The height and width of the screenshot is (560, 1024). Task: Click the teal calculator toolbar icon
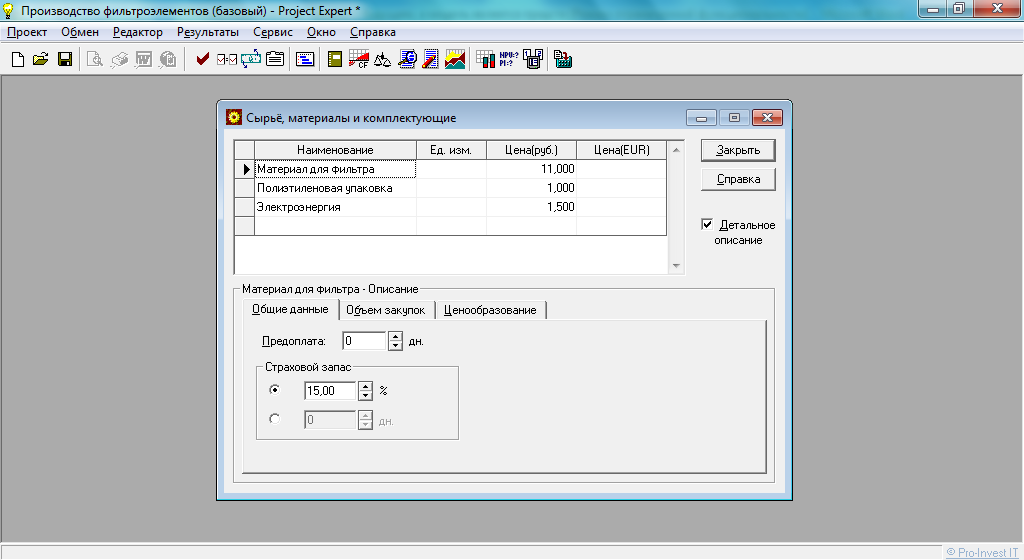563,59
